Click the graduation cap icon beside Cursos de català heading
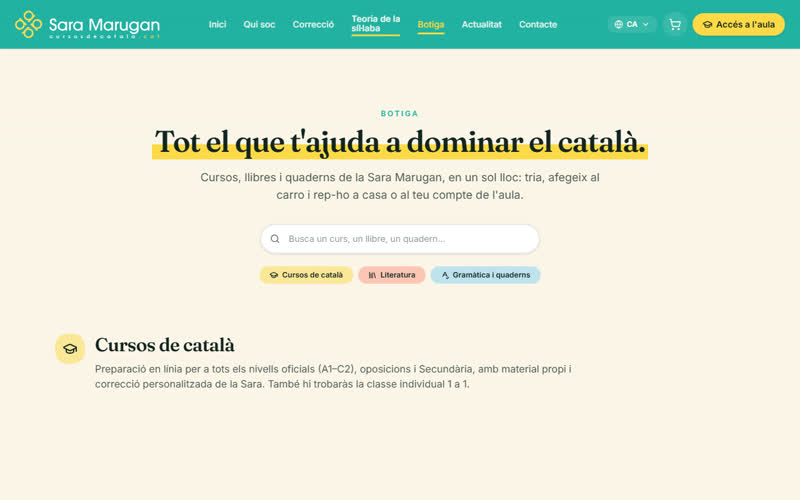Viewport: 800px width, 500px height. coord(70,349)
